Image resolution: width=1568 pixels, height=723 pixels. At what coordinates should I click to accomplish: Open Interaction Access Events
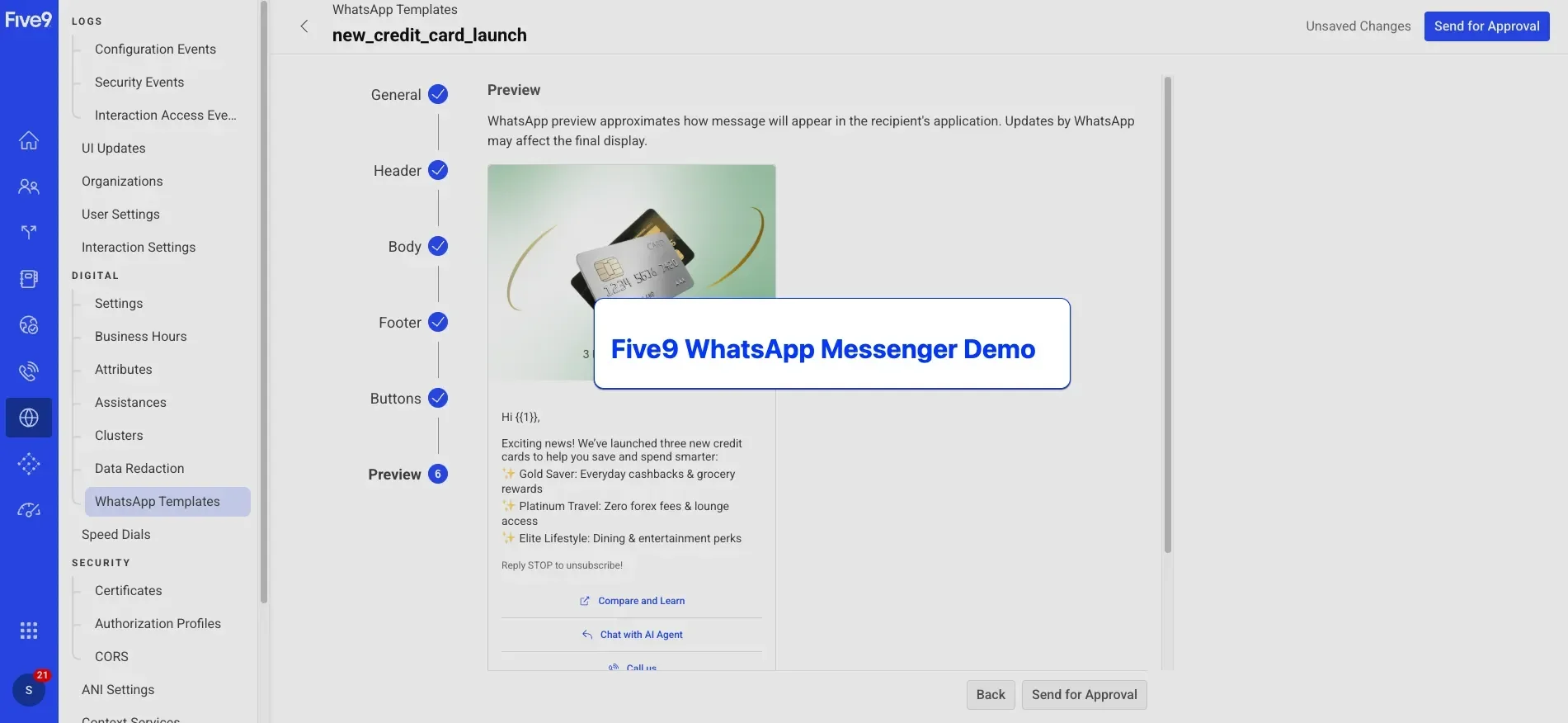[x=166, y=116]
